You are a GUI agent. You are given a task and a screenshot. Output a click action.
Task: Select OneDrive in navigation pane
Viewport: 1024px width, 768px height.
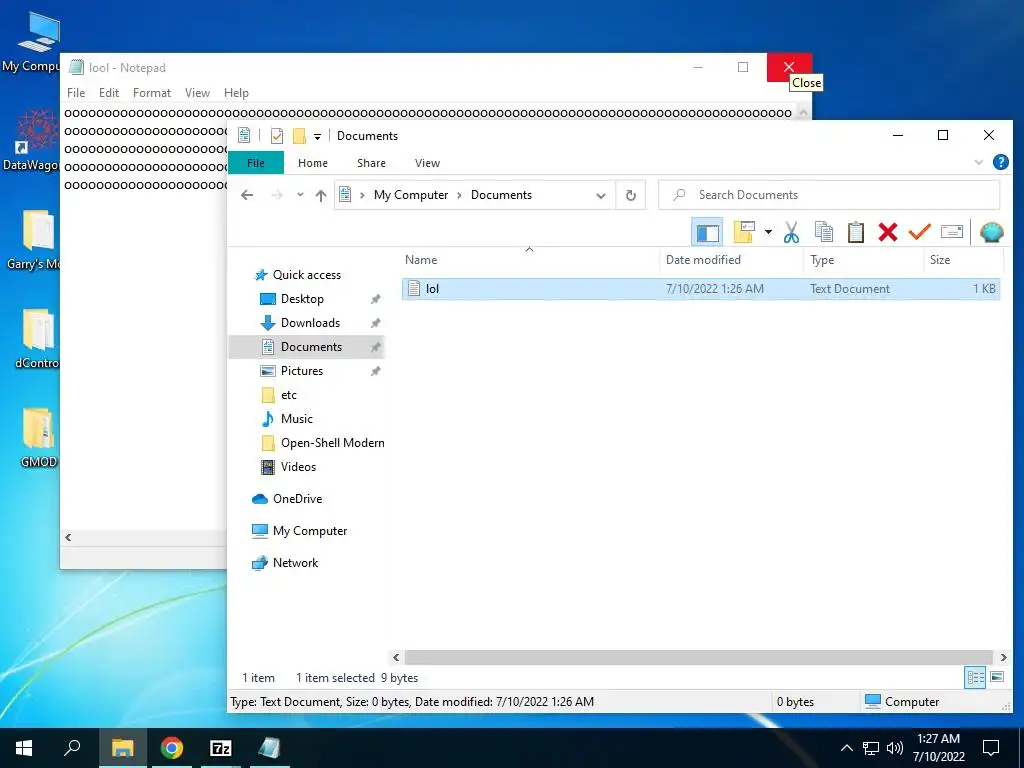point(297,499)
